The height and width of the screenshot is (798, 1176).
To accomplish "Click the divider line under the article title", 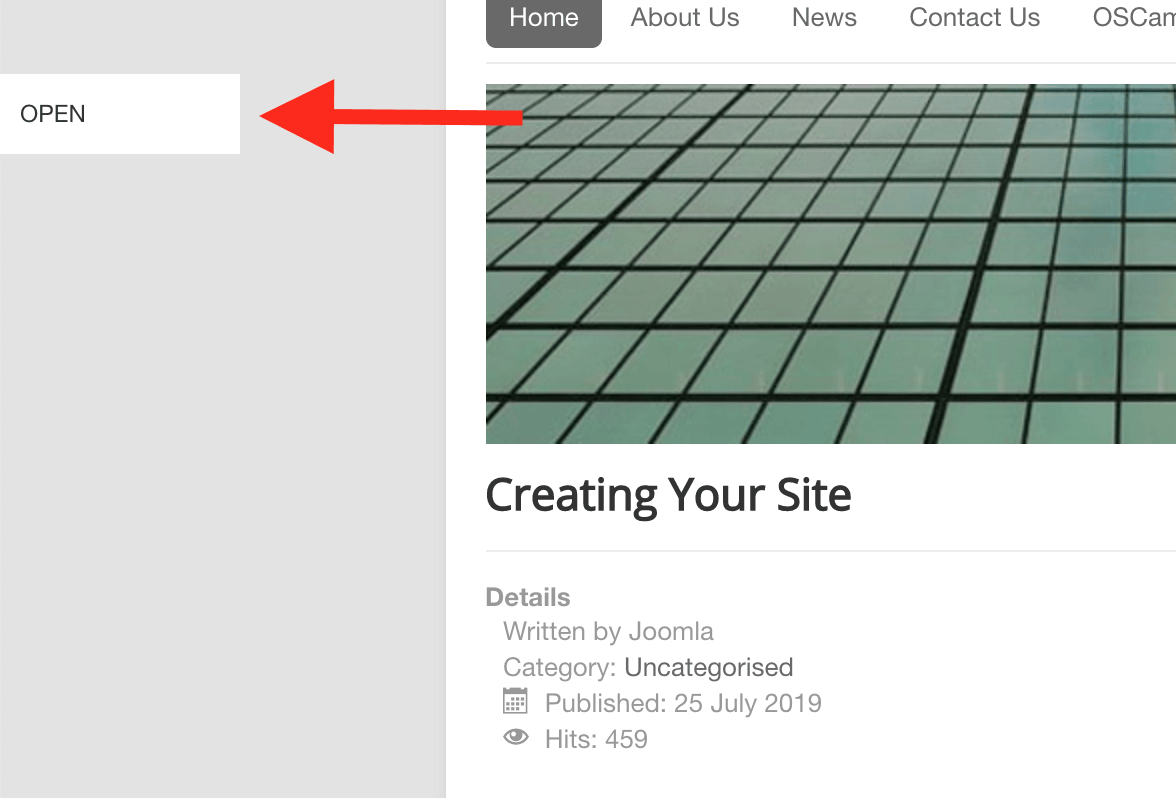I will 830,551.
